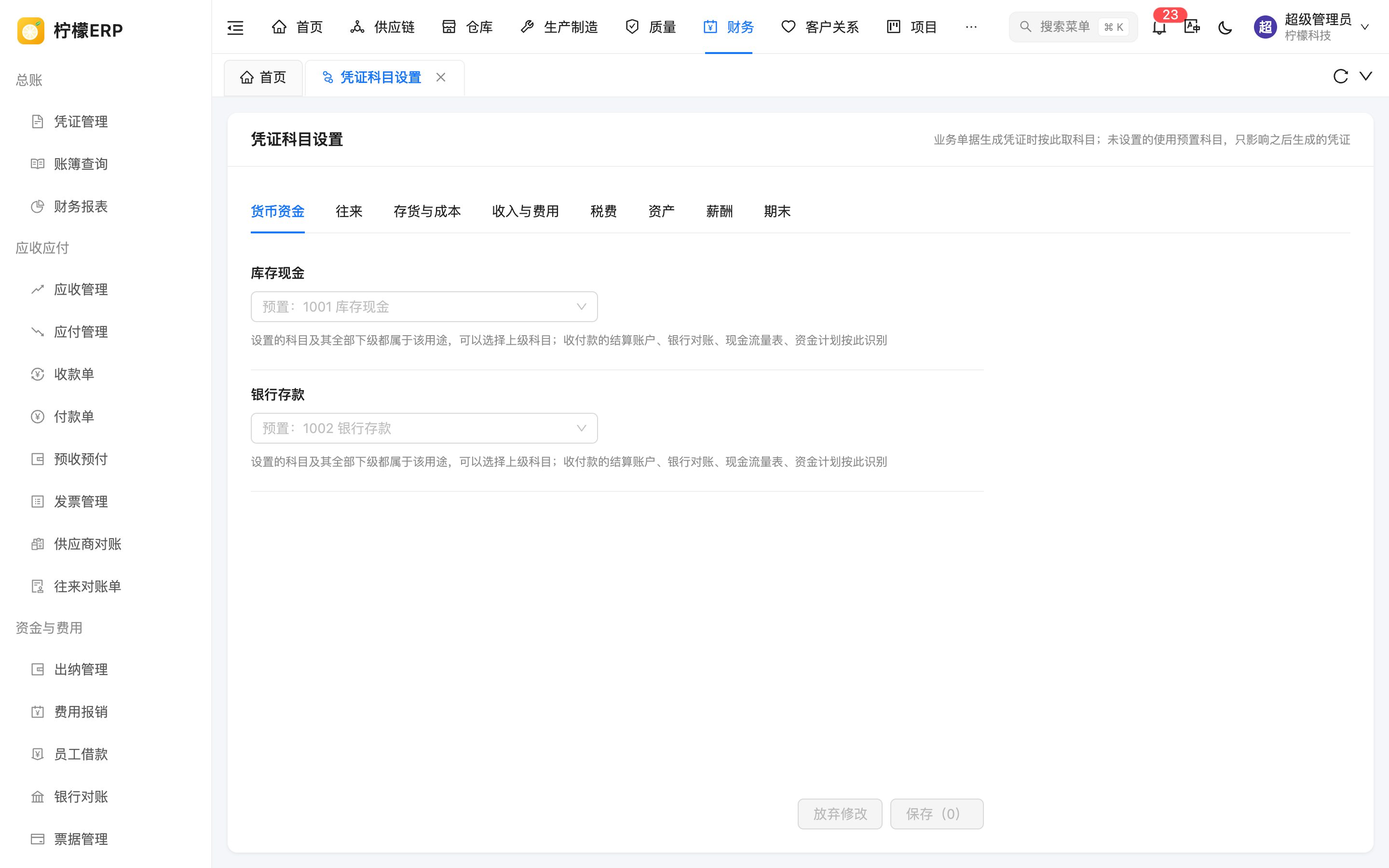Switch to the 存货与成本 tab
This screenshot has height=868, width=1389.
tap(427, 211)
